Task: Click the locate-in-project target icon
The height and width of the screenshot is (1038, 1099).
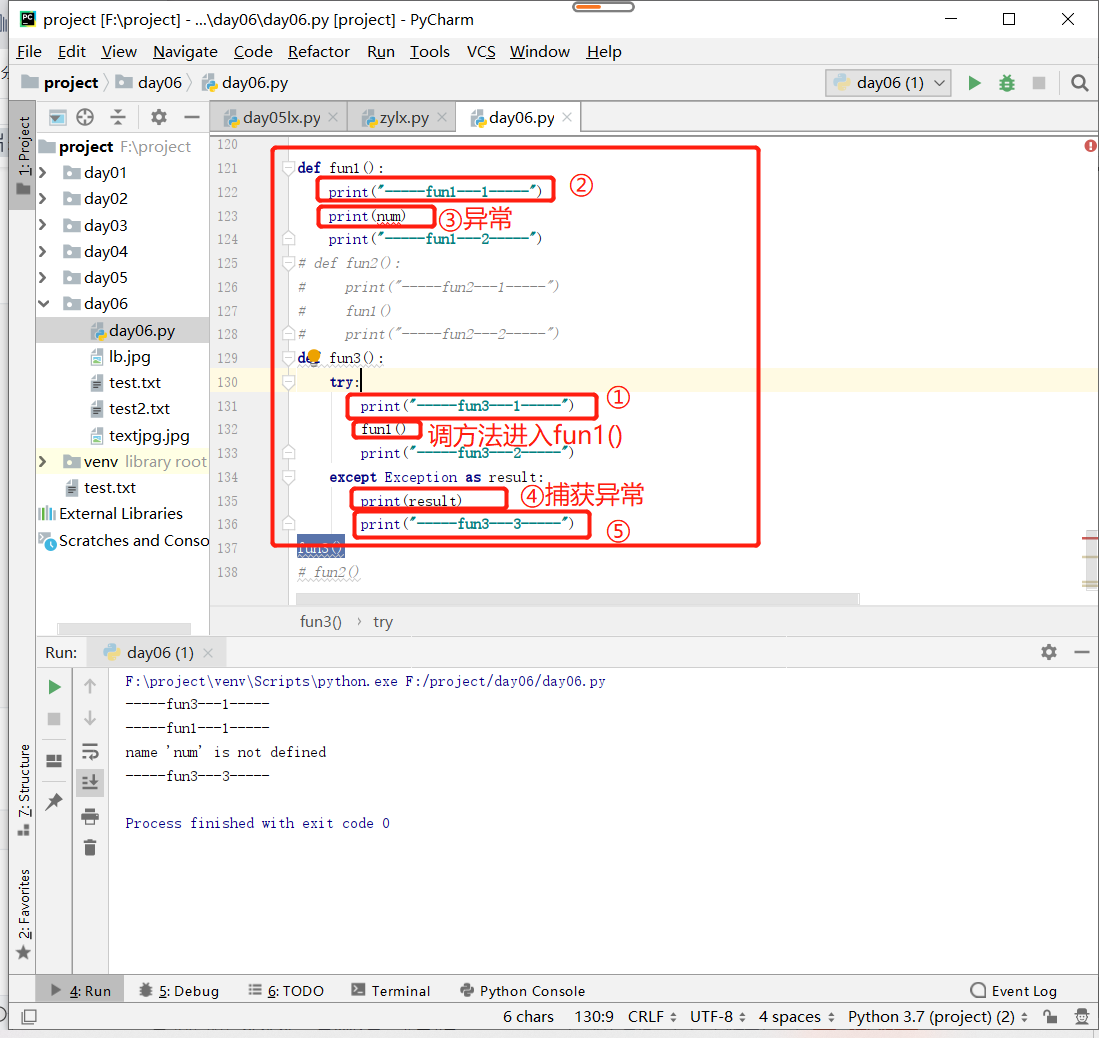Action: pos(85,117)
